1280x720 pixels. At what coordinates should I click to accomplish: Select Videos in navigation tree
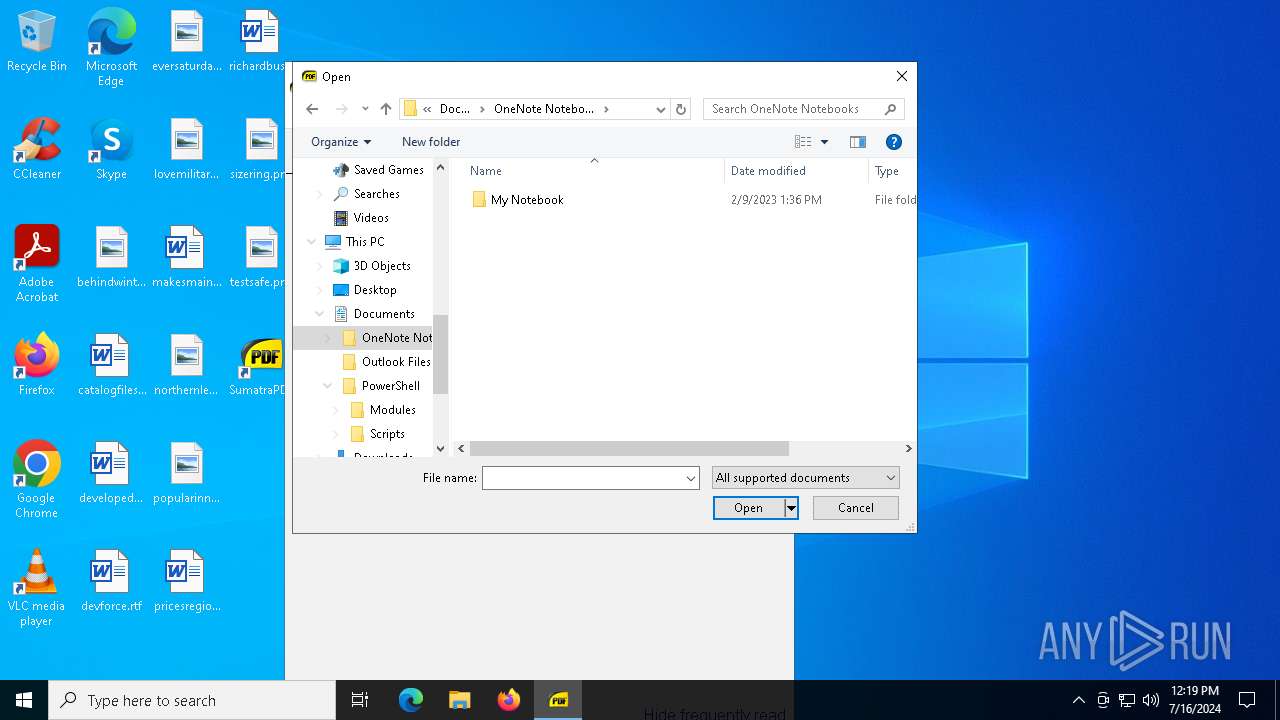[x=371, y=218]
